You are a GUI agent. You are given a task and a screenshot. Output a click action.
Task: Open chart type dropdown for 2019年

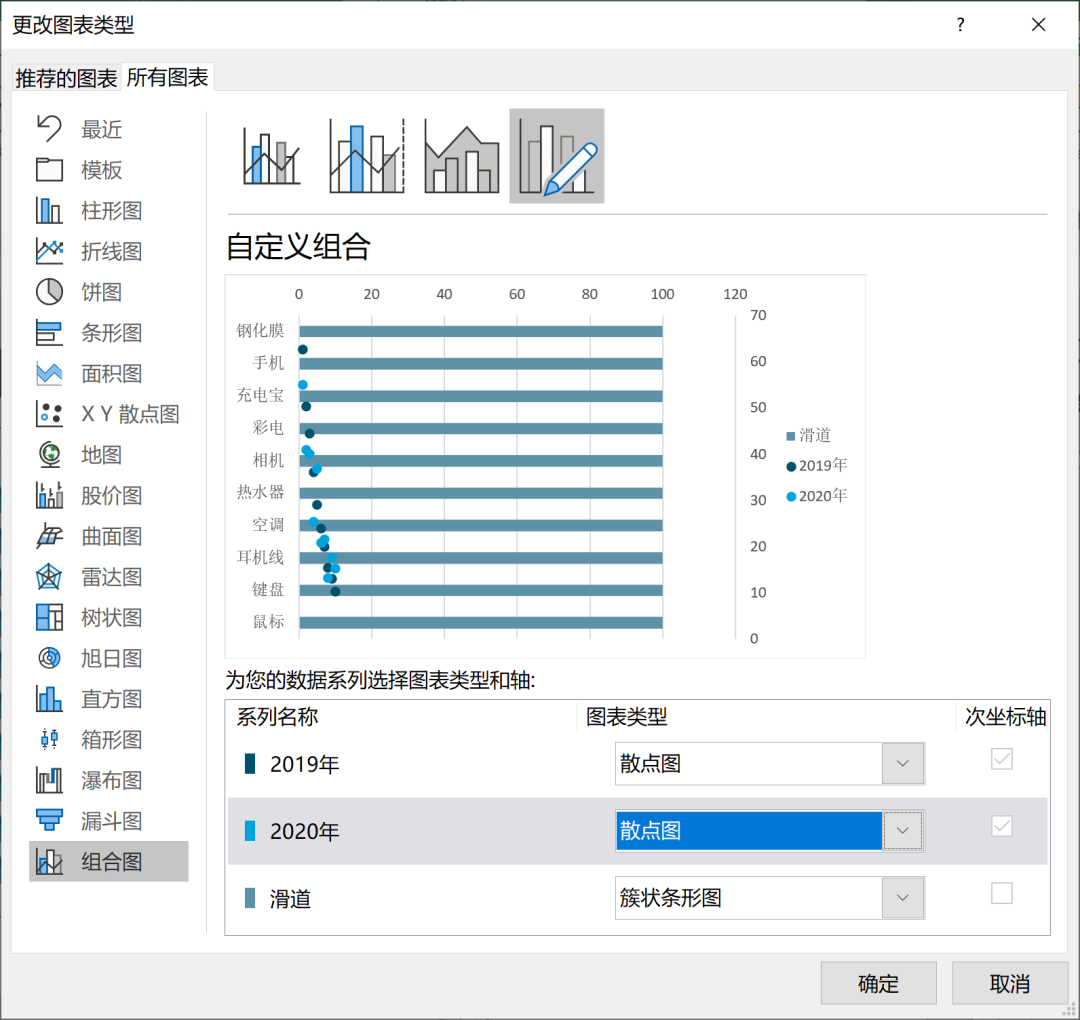click(x=902, y=764)
